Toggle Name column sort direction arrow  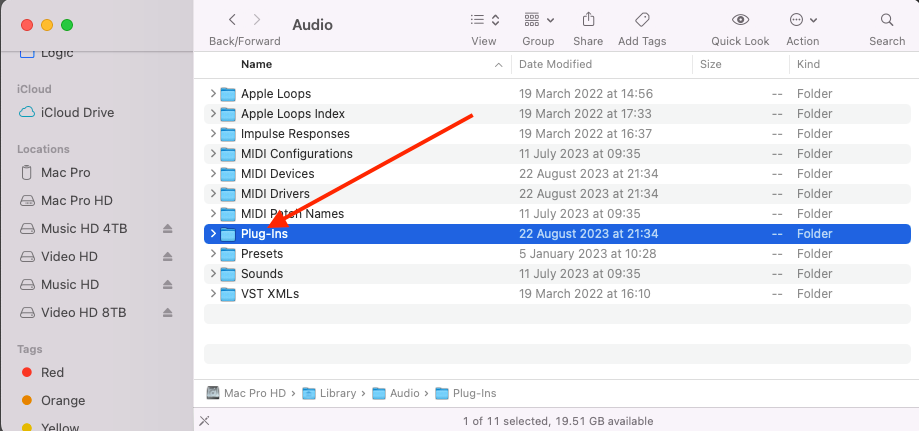[499, 65]
